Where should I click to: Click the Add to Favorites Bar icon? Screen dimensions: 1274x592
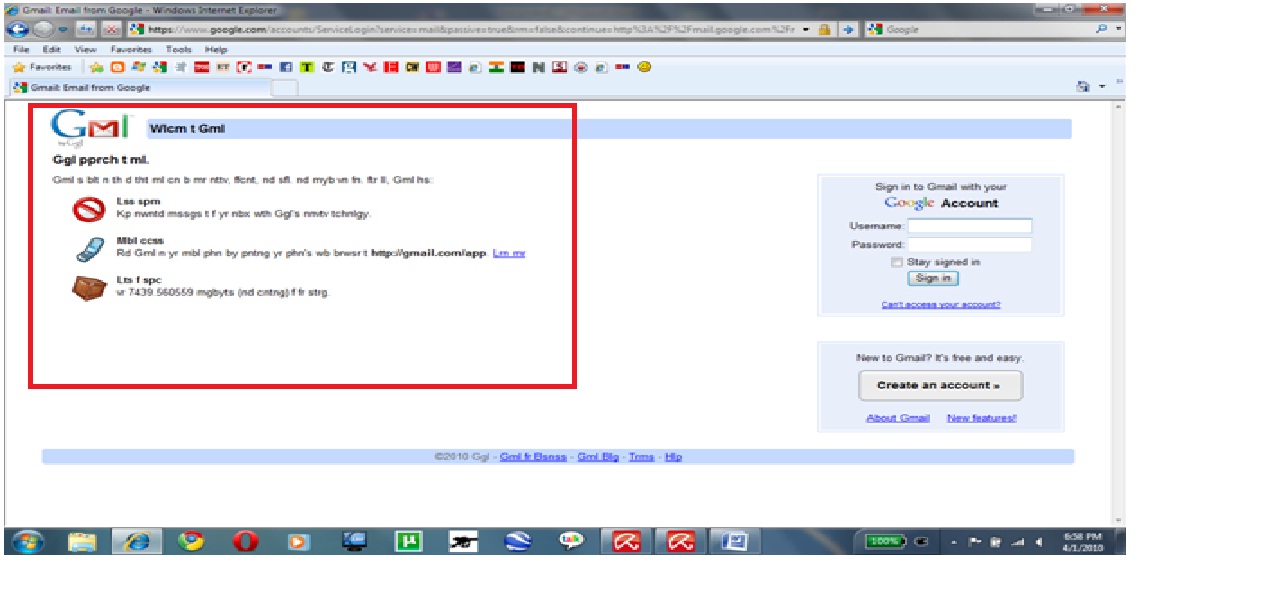(97, 67)
